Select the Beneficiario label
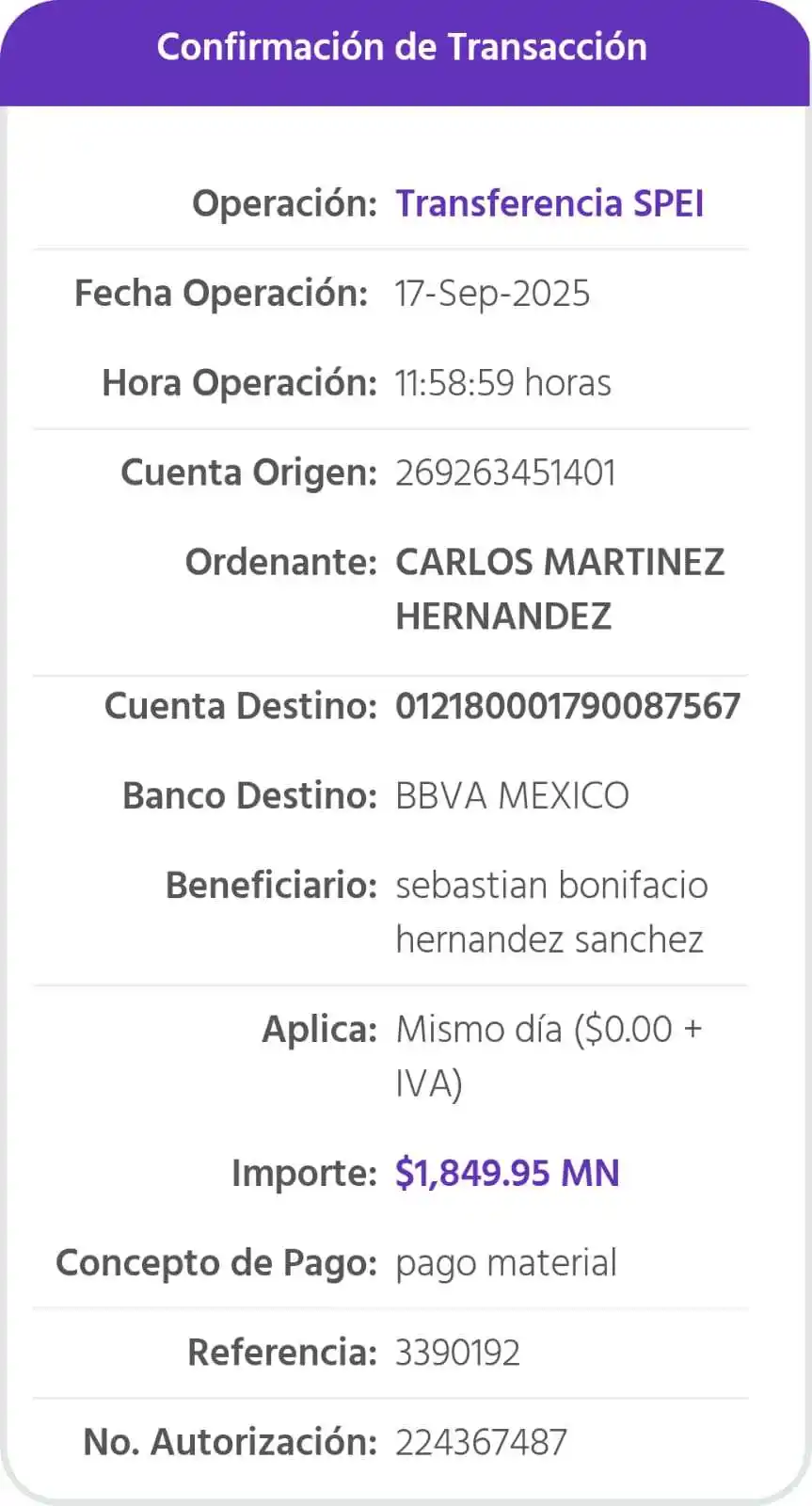The image size is (812, 1506). point(271,886)
